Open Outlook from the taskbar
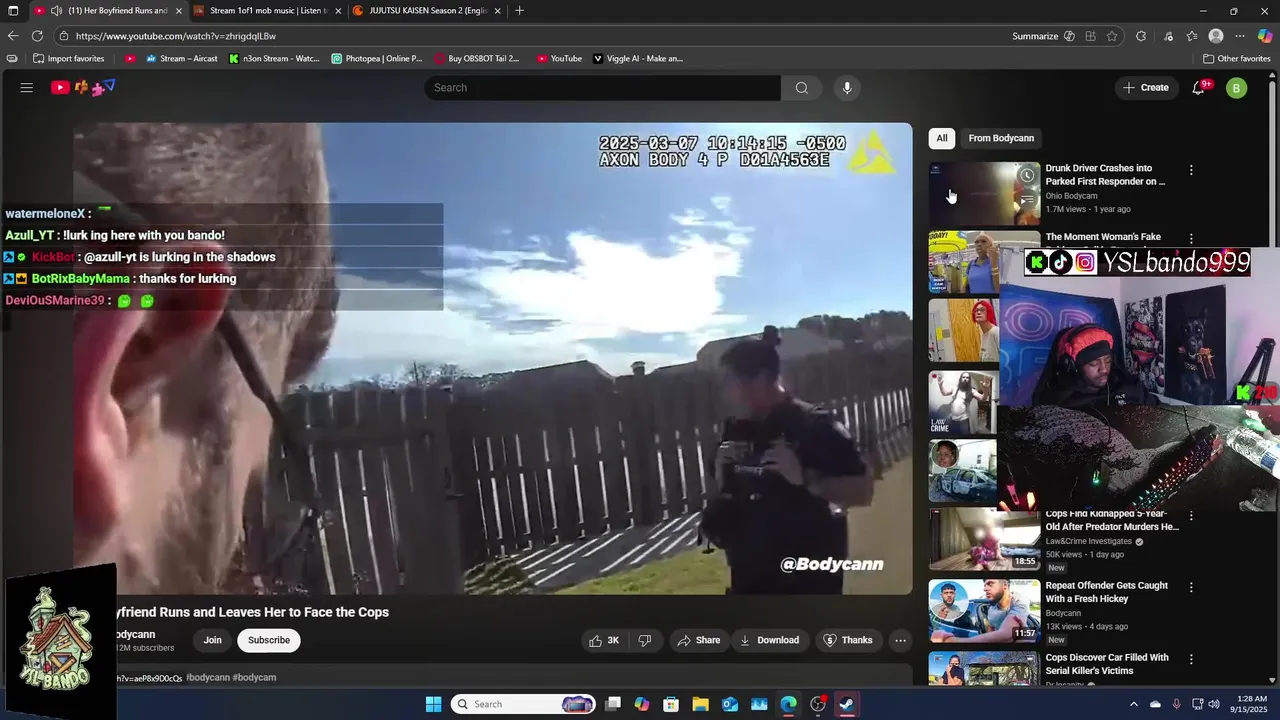 pyautogui.click(x=730, y=704)
